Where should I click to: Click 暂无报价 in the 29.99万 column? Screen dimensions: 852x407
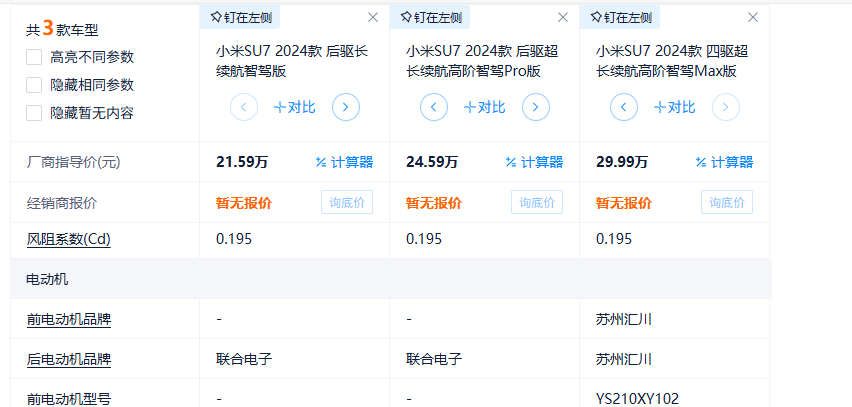(623, 203)
